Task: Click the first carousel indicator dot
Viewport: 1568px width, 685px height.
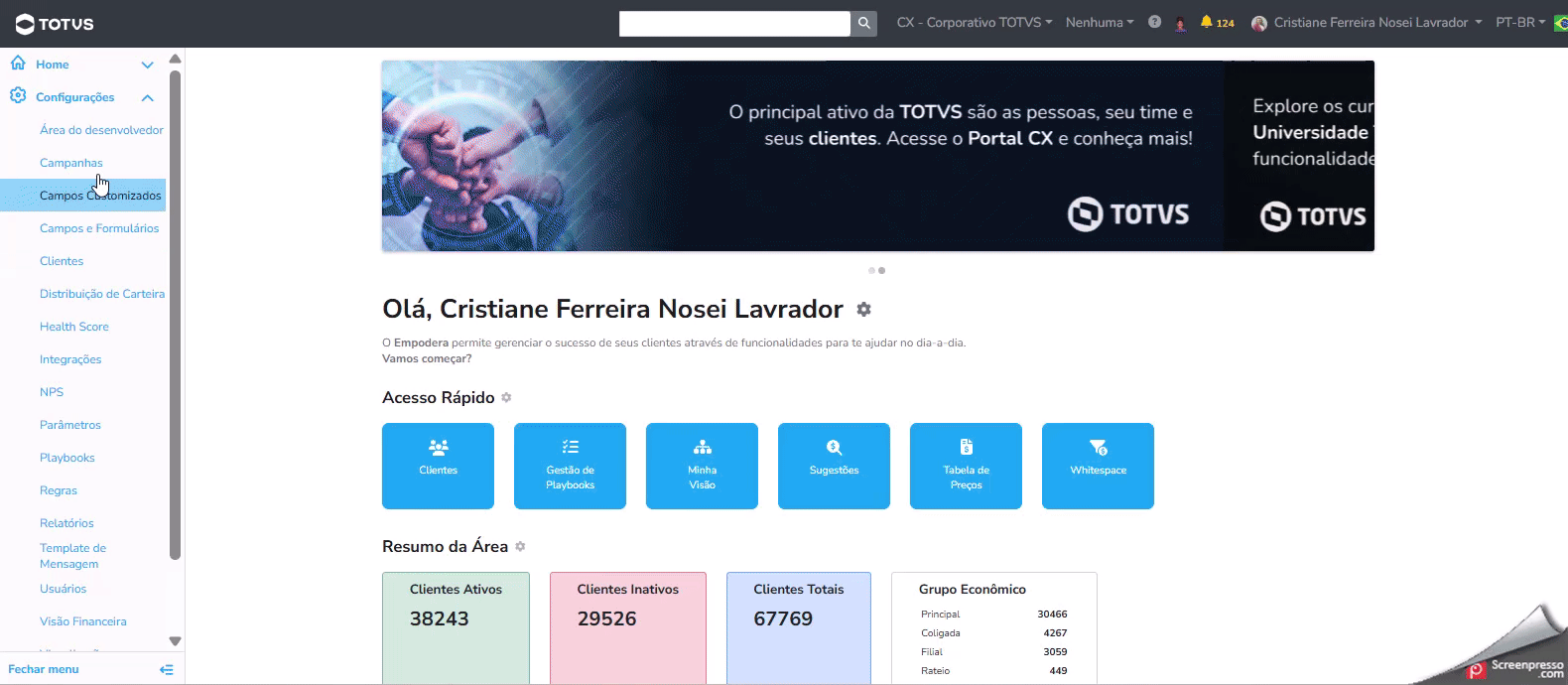Action: 871,270
